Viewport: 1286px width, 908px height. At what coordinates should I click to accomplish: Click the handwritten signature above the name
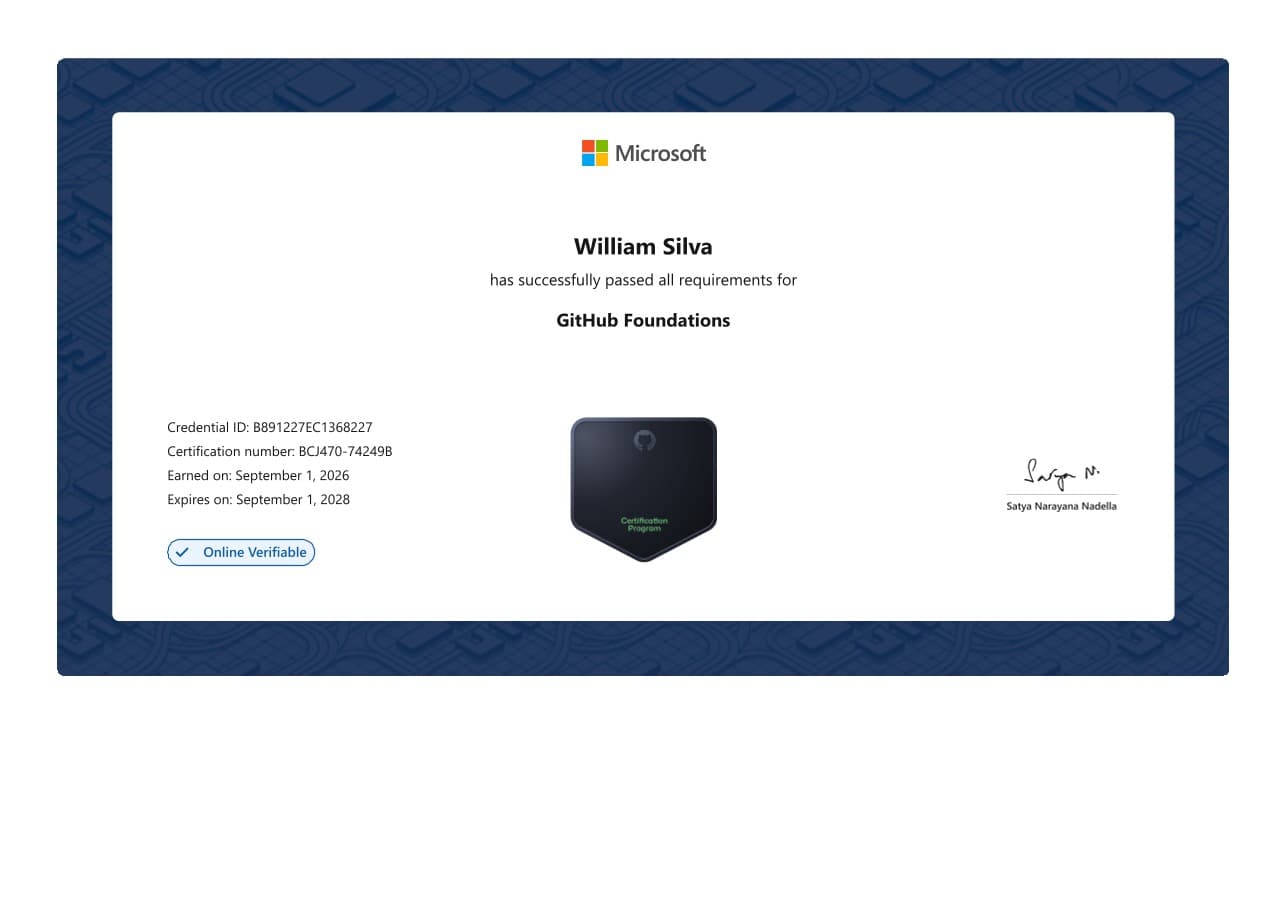click(1062, 473)
